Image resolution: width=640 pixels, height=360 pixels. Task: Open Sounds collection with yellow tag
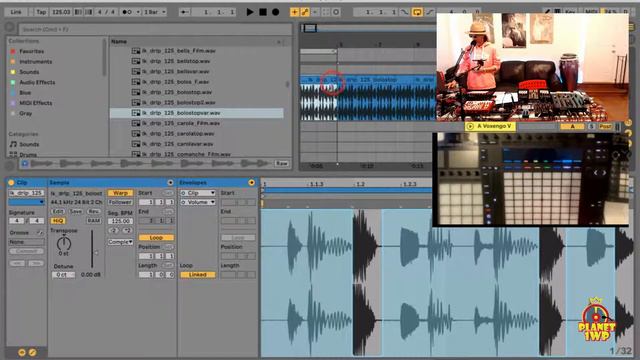pyautogui.click(x=29, y=72)
